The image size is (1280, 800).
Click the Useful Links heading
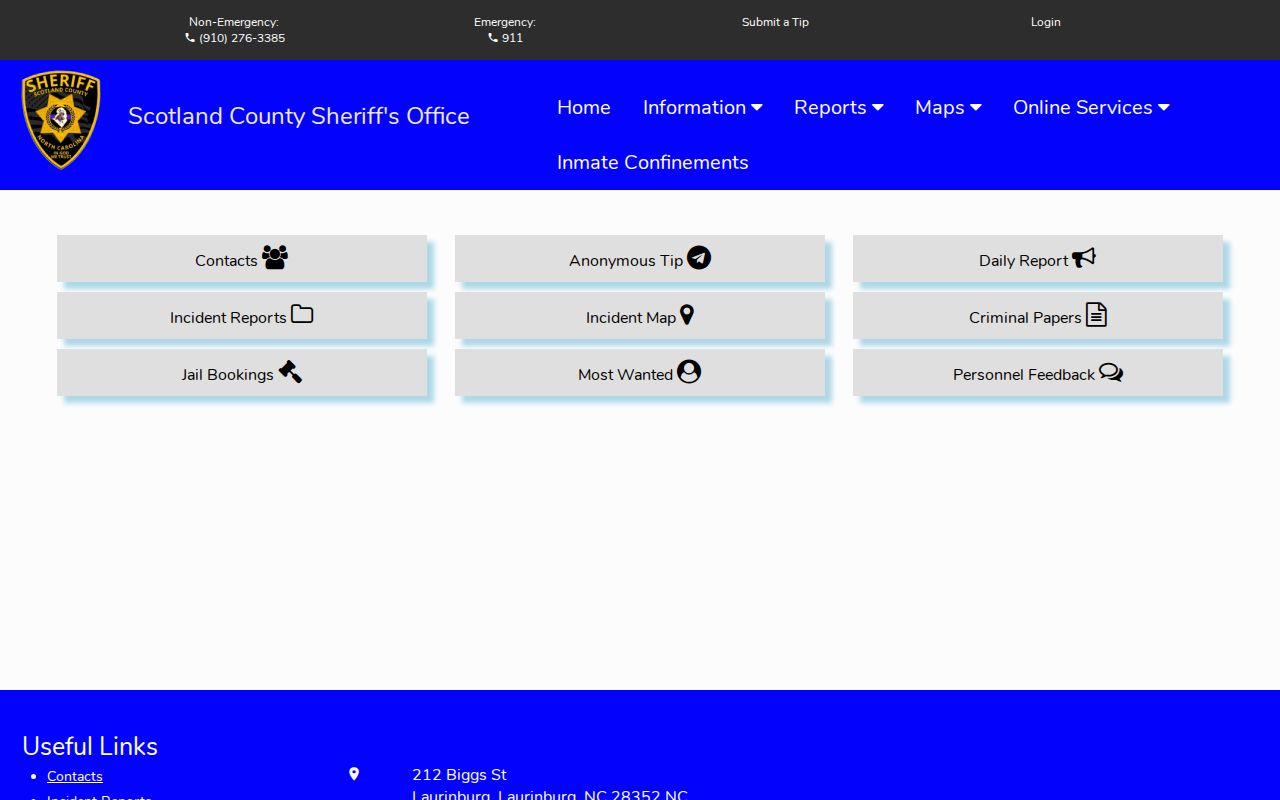(90, 746)
